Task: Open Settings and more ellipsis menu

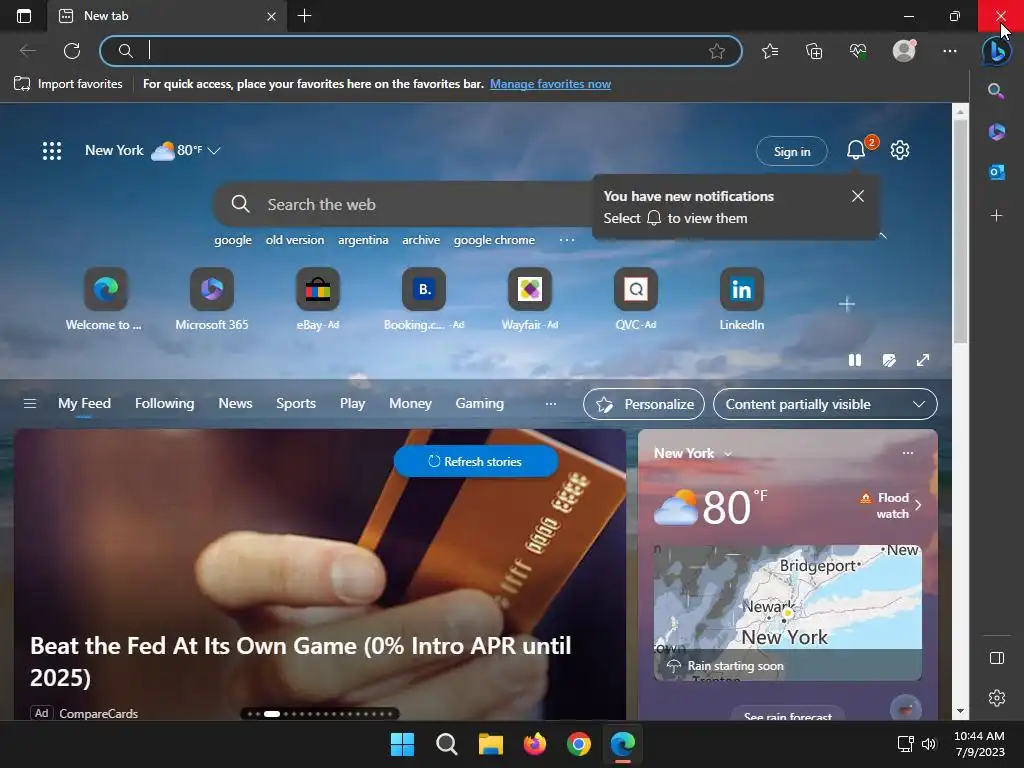Action: pyautogui.click(x=950, y=51)
